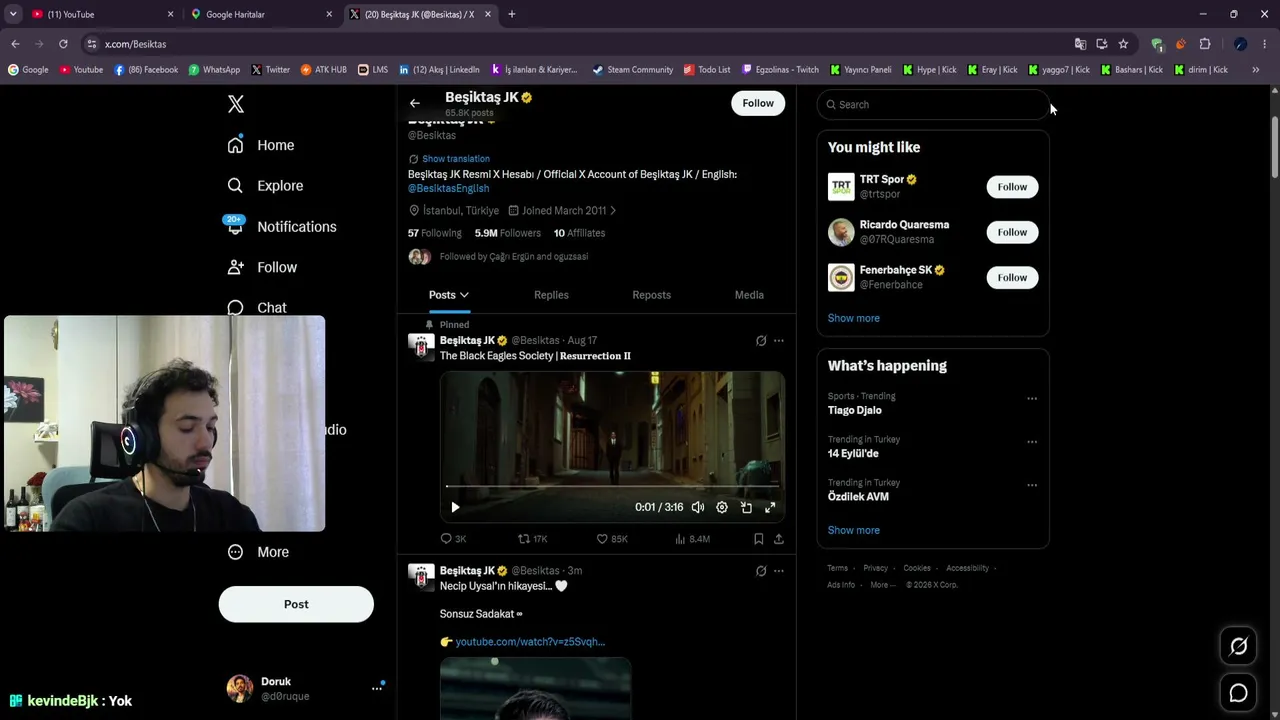Follow Ricardo Quaresma
Viewport: 1280px width, 720px height.
(x=1012, y=232)
